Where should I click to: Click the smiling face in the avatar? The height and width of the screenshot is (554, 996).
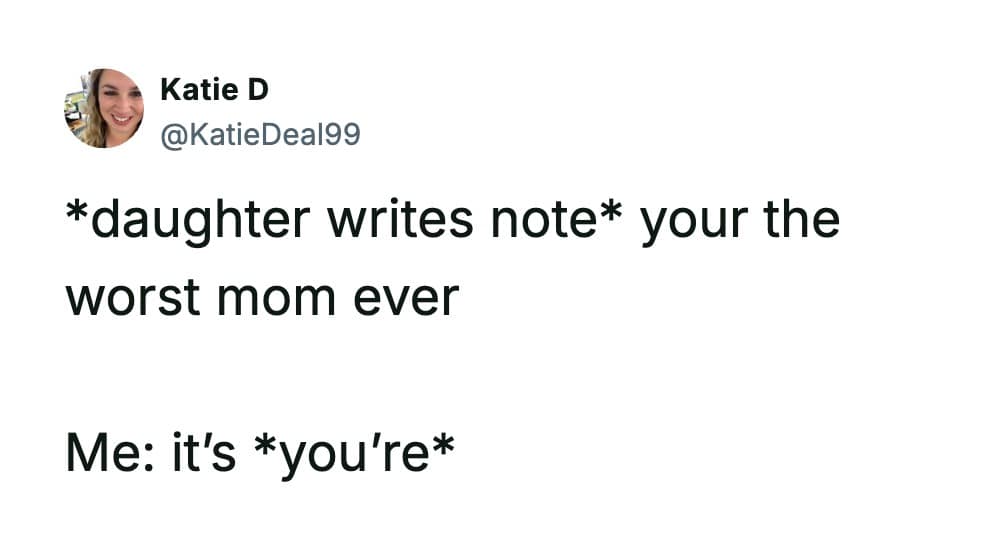pyautogui.click(x=119, y=107)
